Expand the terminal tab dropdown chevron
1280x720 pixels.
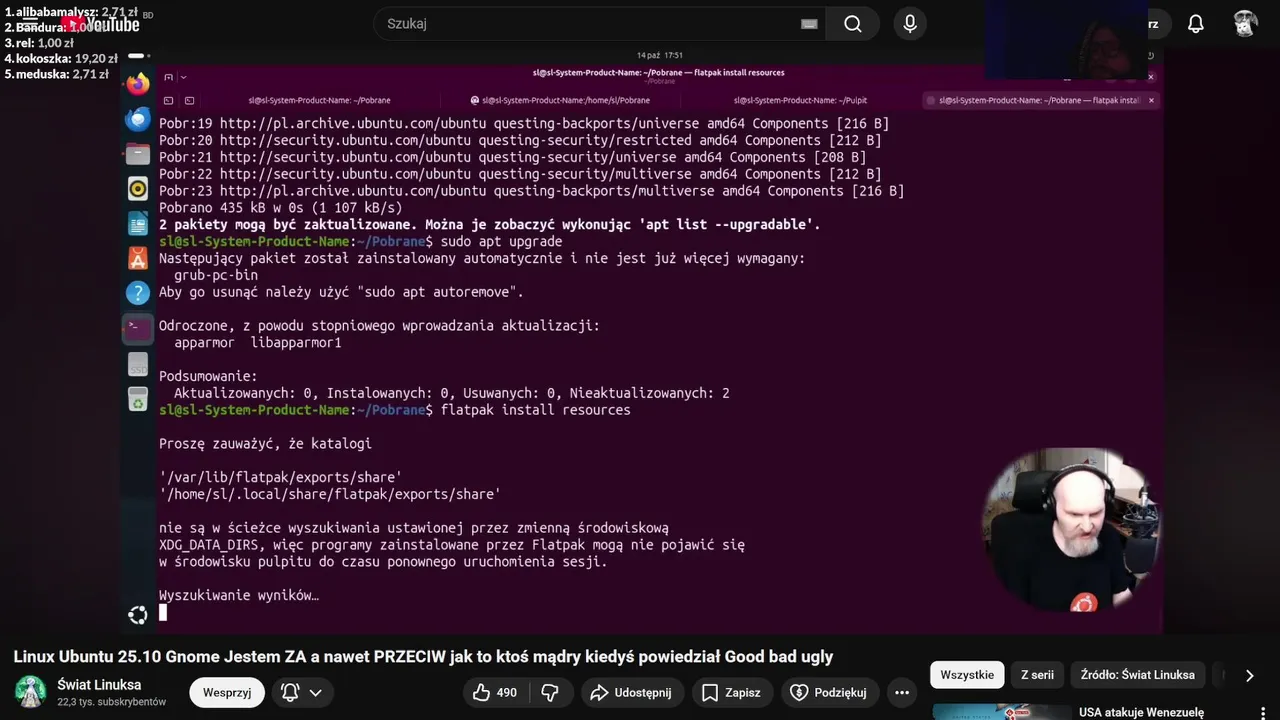tap(183, 77)
